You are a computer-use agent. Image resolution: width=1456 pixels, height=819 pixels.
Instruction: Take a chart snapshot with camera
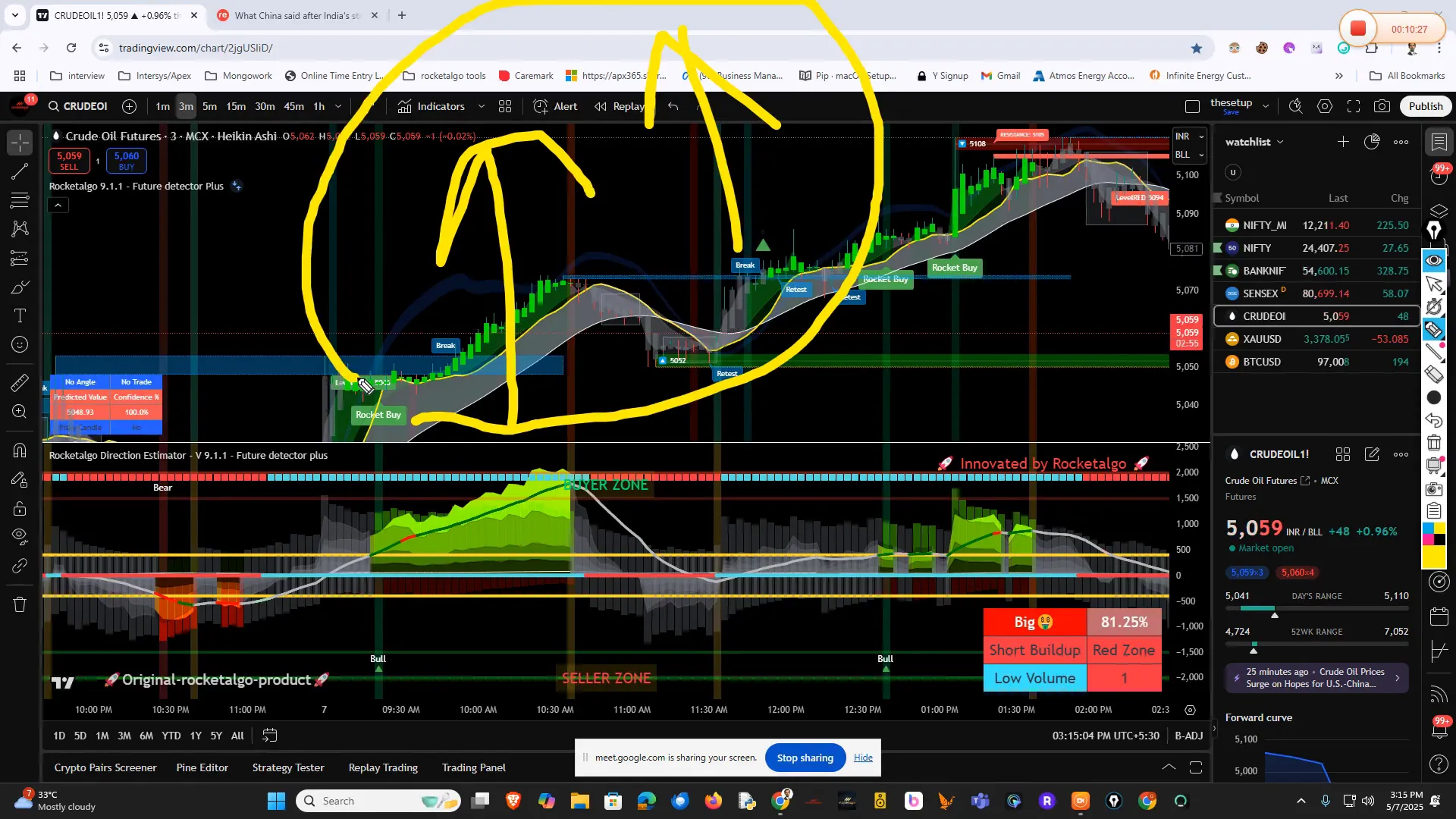point(1382,106)
